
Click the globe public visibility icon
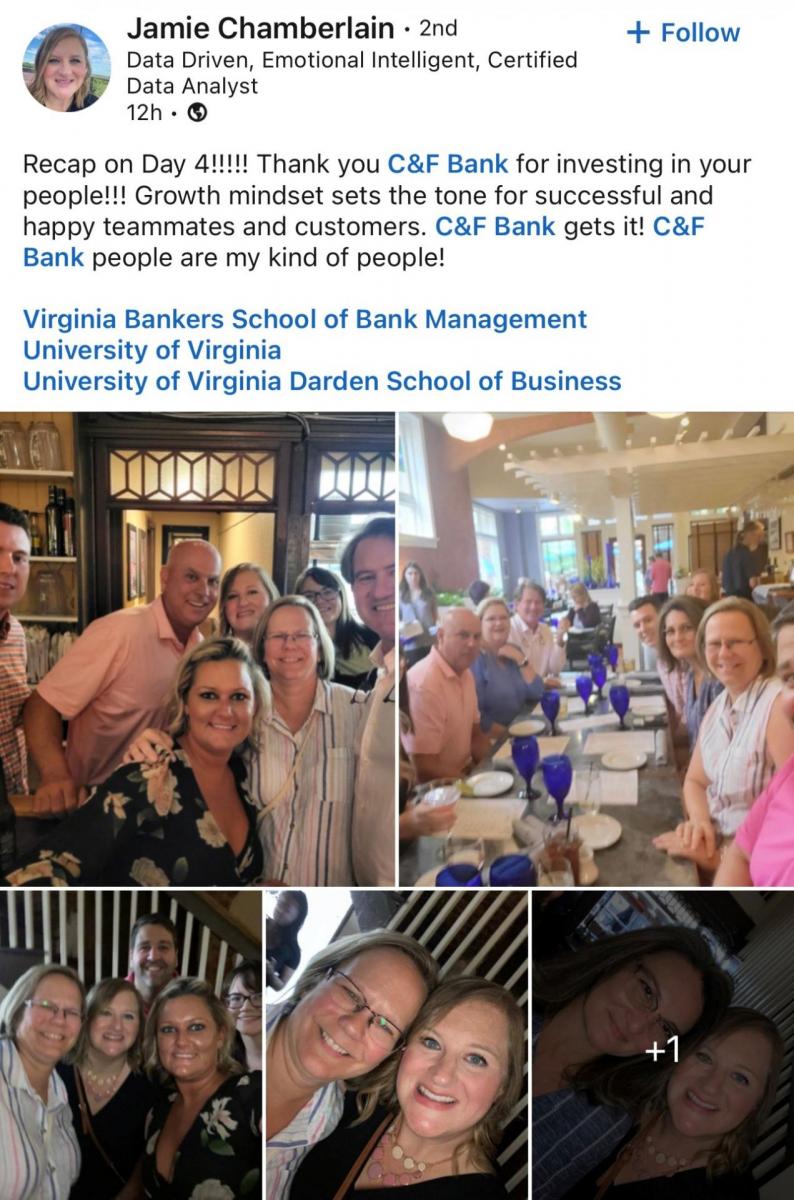click(198, 113)
